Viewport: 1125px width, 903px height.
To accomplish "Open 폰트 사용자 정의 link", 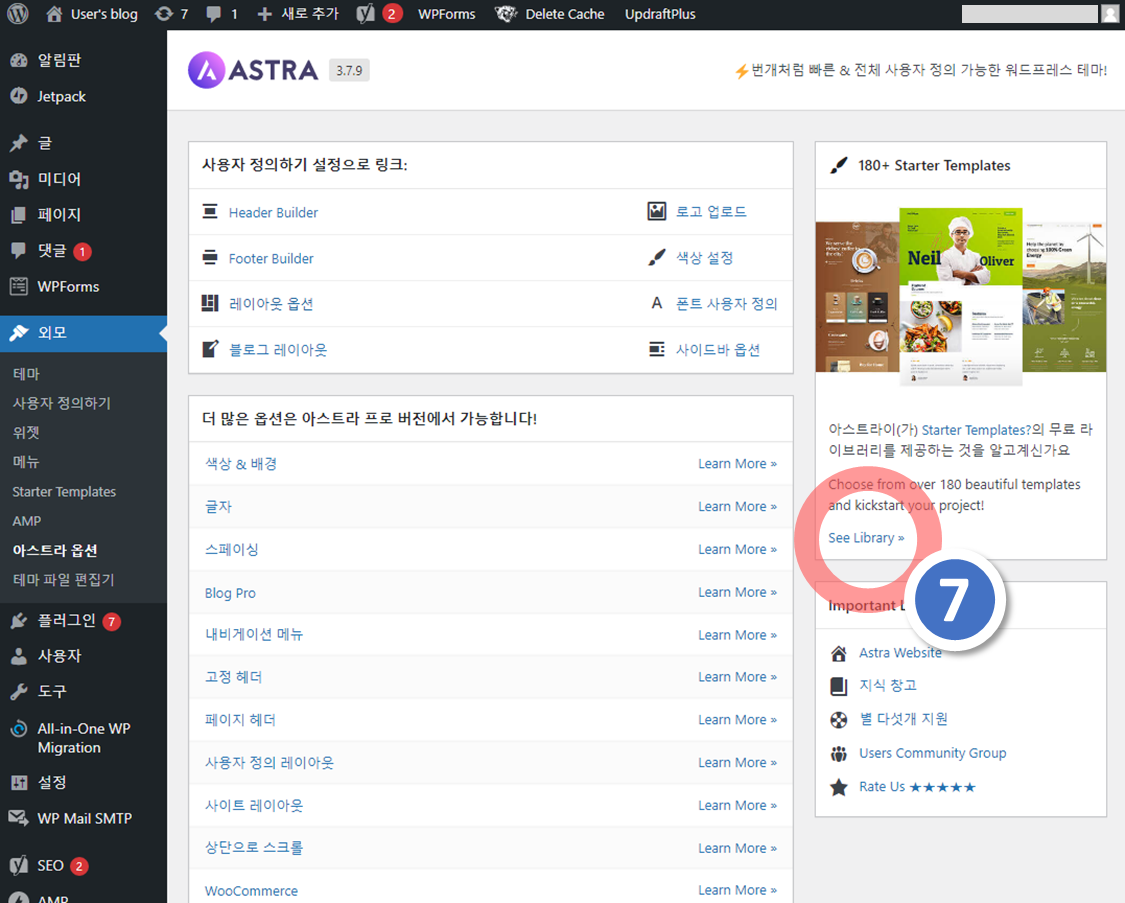I will 727,303.
